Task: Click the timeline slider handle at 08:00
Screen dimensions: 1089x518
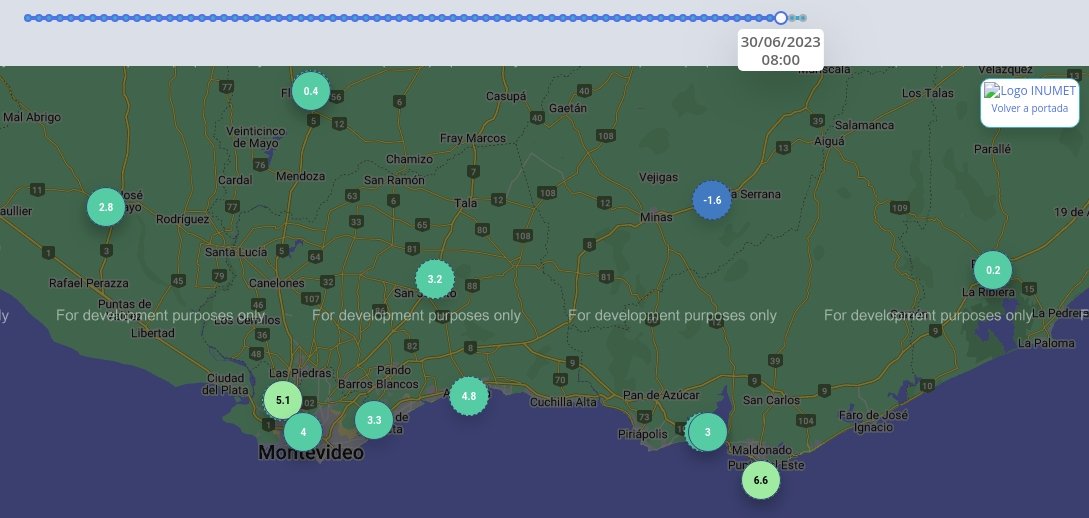Action: coord(781,18)
